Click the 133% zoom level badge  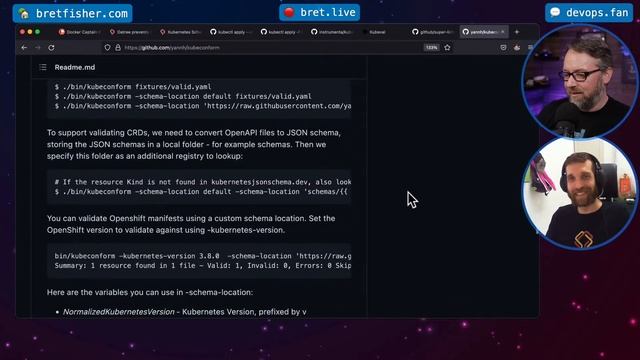[x=431, y=48]
